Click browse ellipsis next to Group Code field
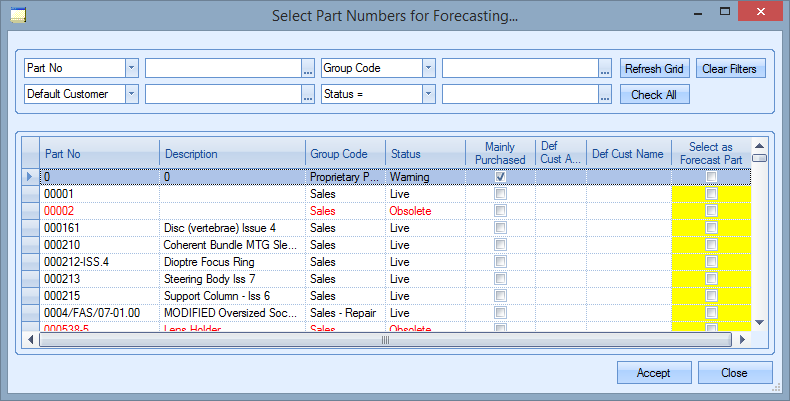This screenshot has width=790, height=401. coord(605,69)
